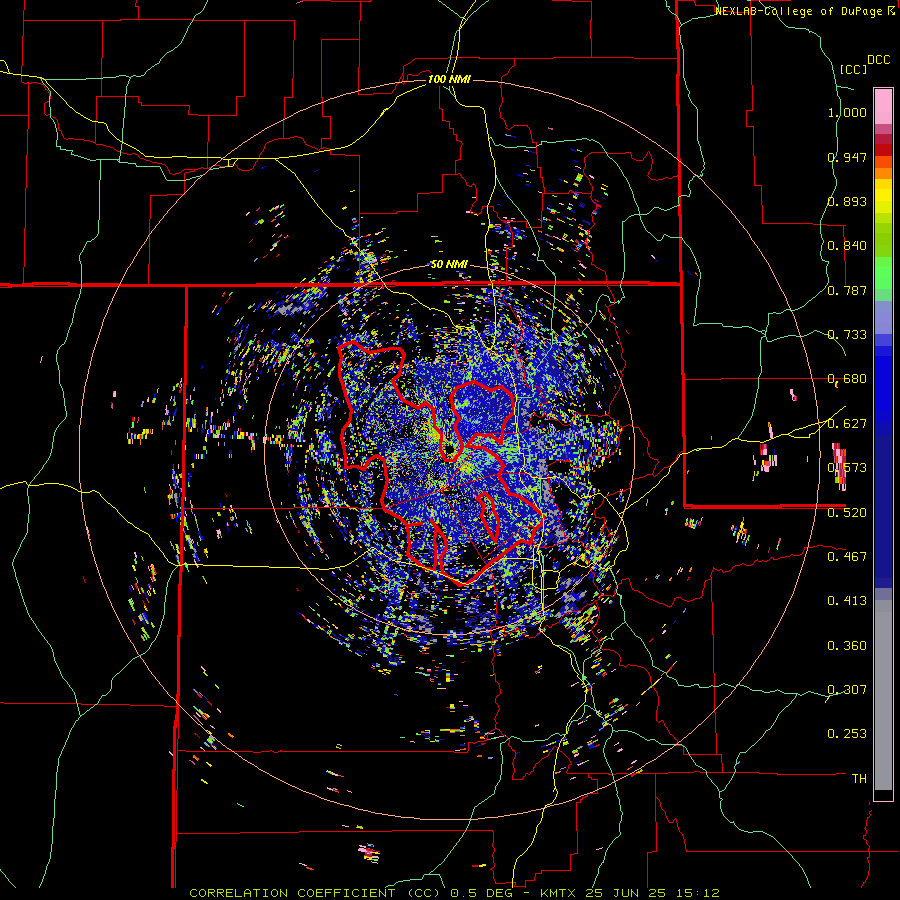Image resolution: width=900 pixels, height=900 pixels.
Task: Click the 25 JUN 25 15:12 timestamp
Action: [652, 893]
